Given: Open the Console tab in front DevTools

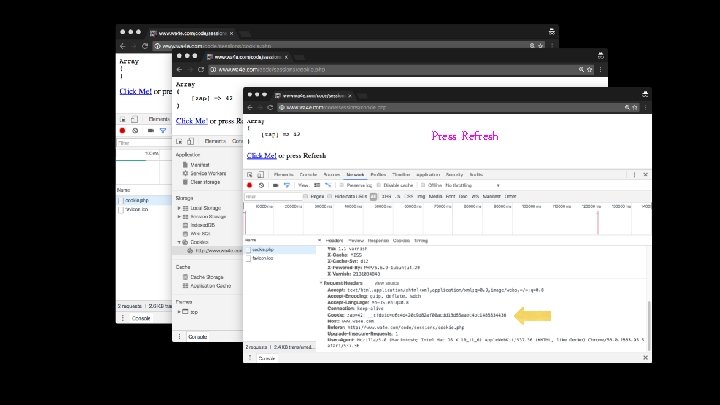Looking at the screenshot, I should (308, 175).
